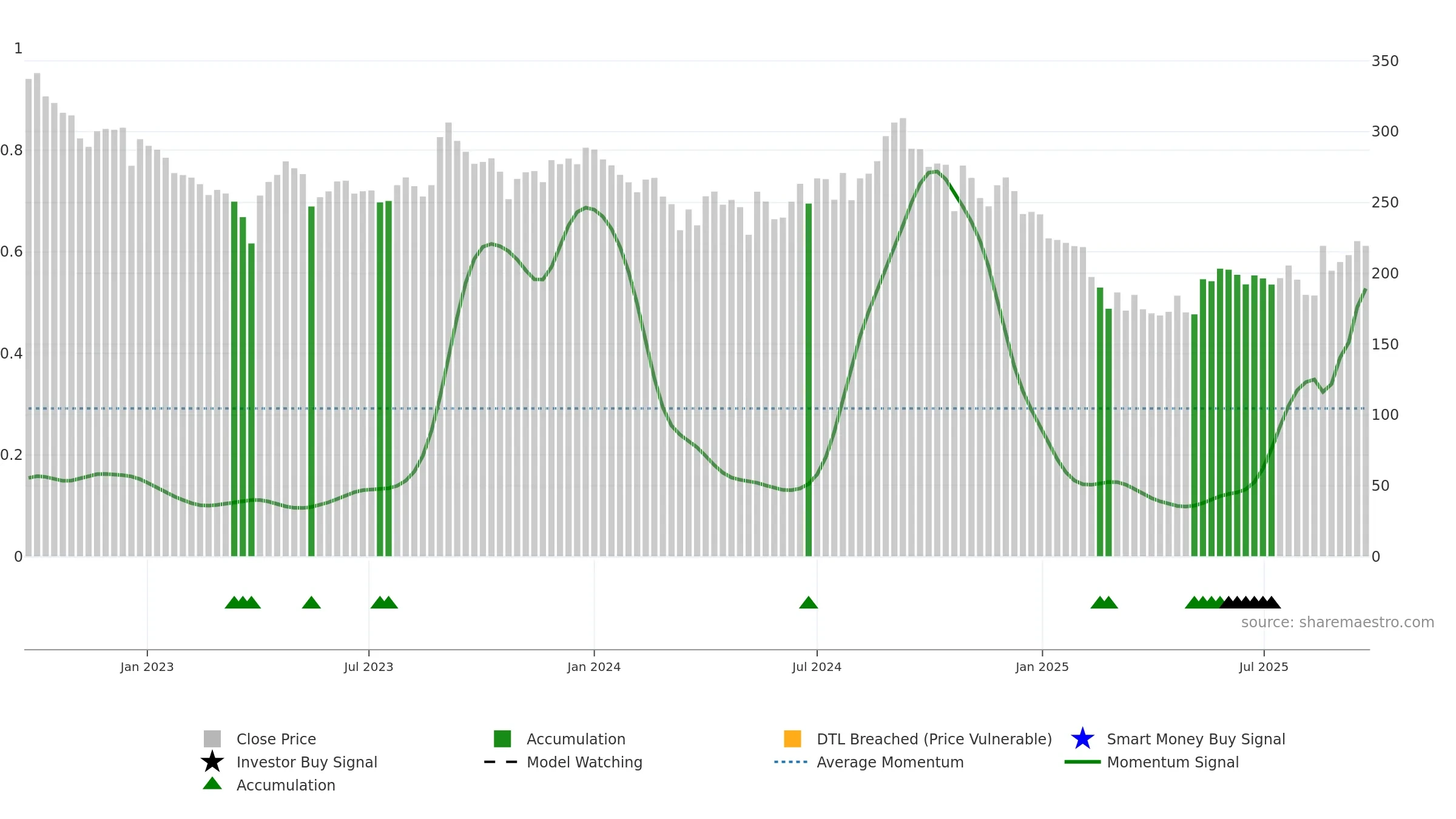Click the black star Investor Buy Signal icon

tap(212, 762)
